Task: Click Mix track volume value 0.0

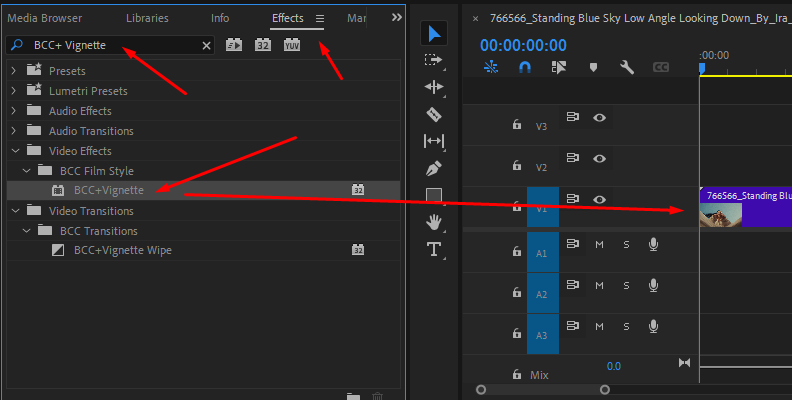Action: [613, 366]
